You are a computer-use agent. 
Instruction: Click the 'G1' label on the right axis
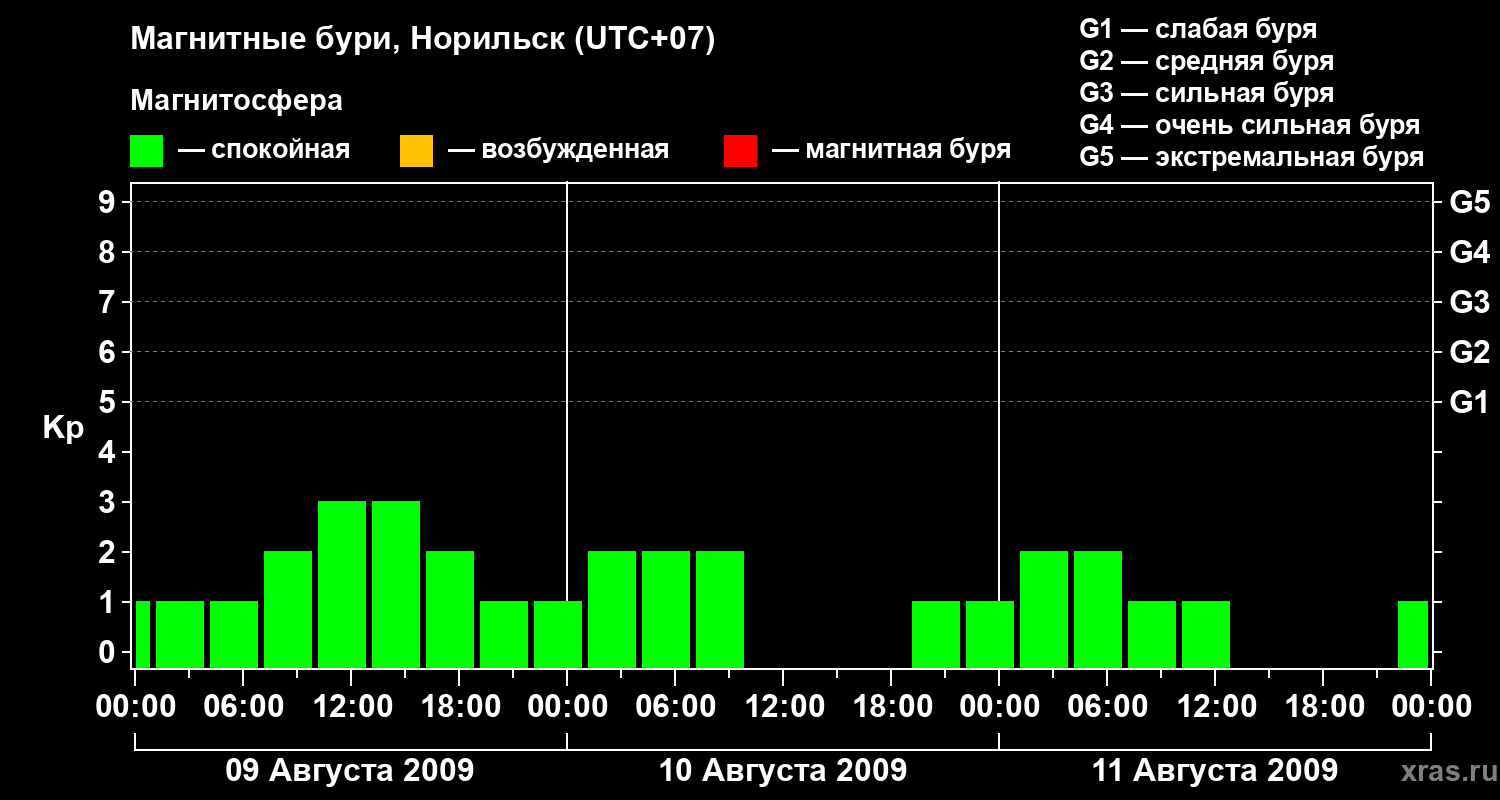pyautogui.click(x=1469, y=402)
